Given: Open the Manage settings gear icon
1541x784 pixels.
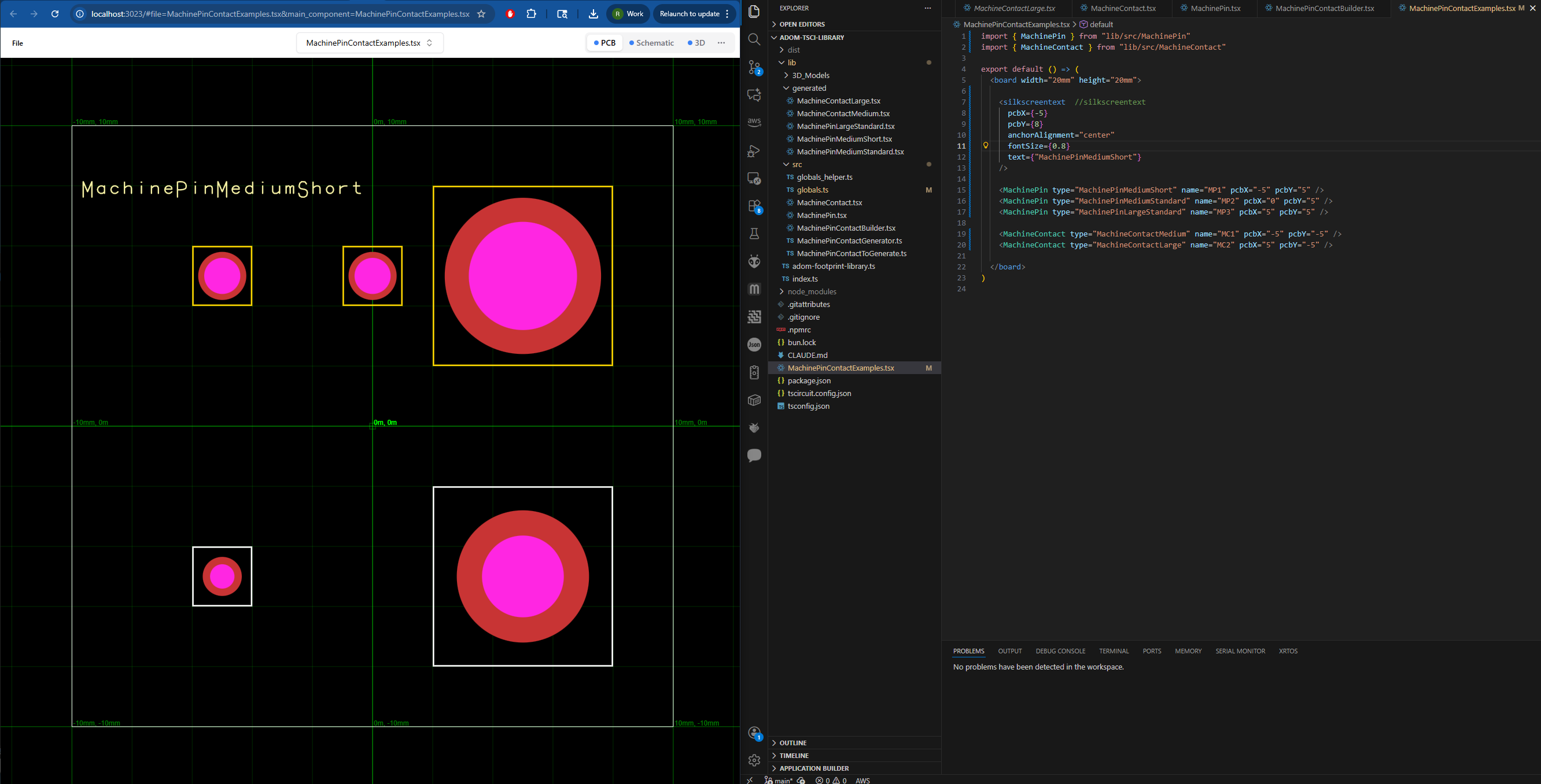Looking at the screenshot, I should tap(754, 760).
